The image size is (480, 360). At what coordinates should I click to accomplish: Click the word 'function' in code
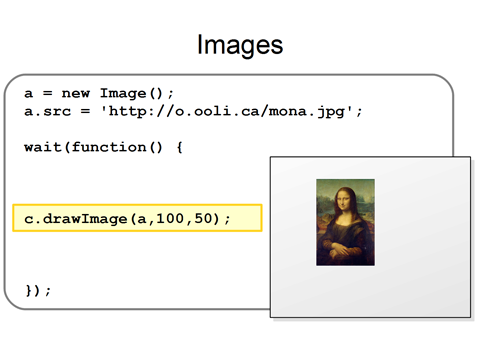[x=109, y=147]
